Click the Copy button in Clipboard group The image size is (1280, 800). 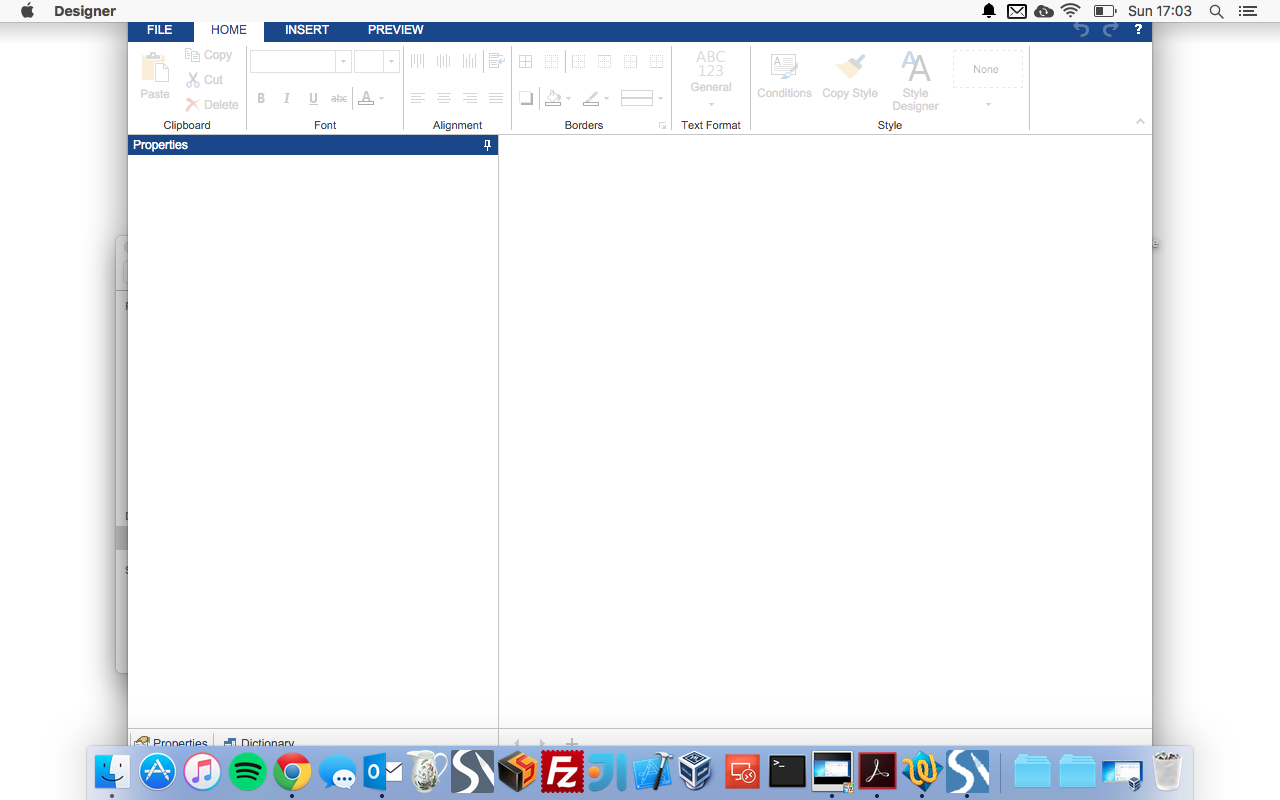point(209,55)
